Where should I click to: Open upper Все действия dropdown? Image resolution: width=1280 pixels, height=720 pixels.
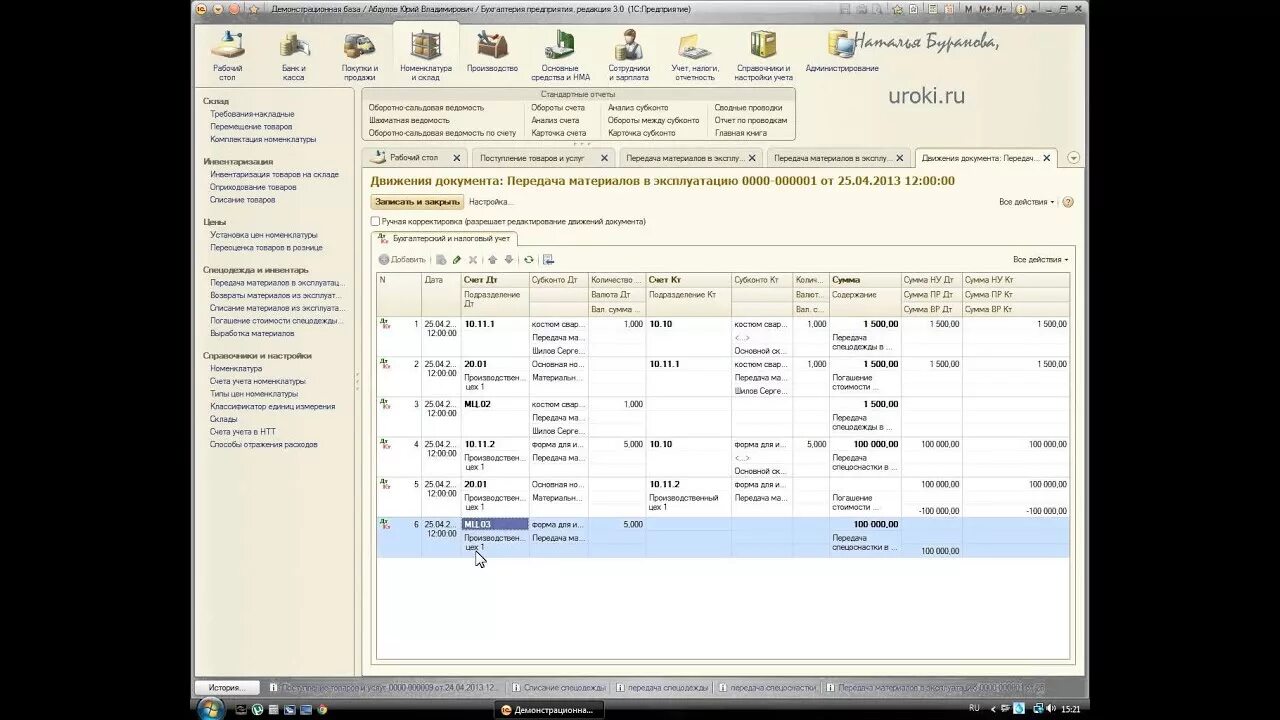pyautogui.click(x=1027, y=202)
